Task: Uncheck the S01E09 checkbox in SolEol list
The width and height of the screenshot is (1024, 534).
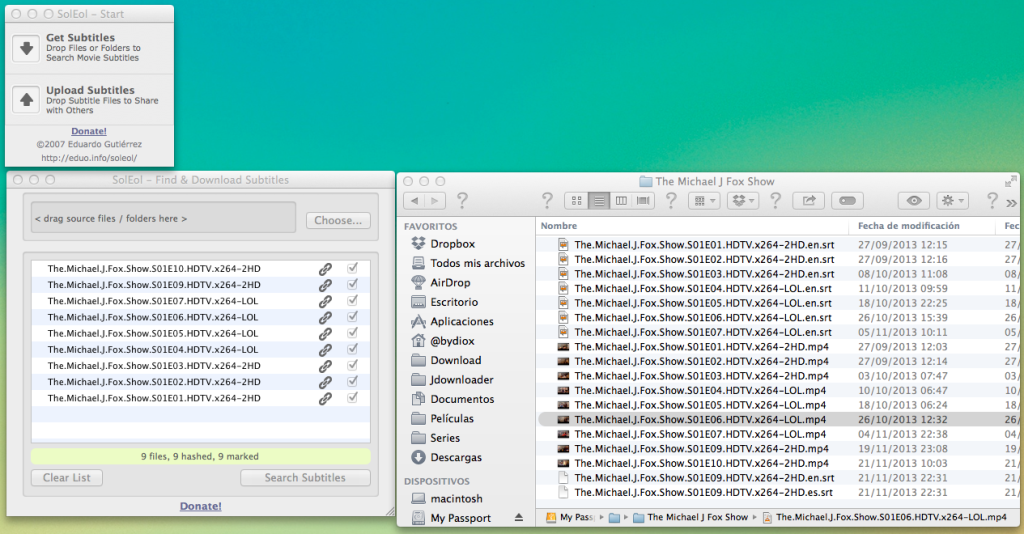Action: [353, 284]
